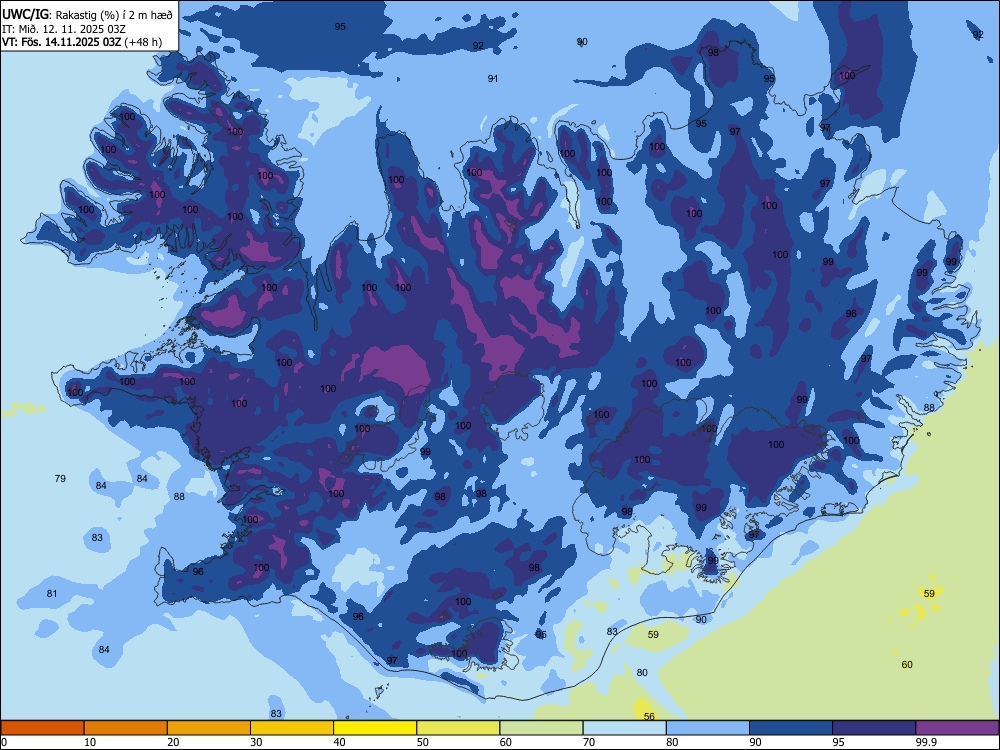Select the 40–50 bright yellow legend swatch
1000x750 pixels.
tap(375, 728)
